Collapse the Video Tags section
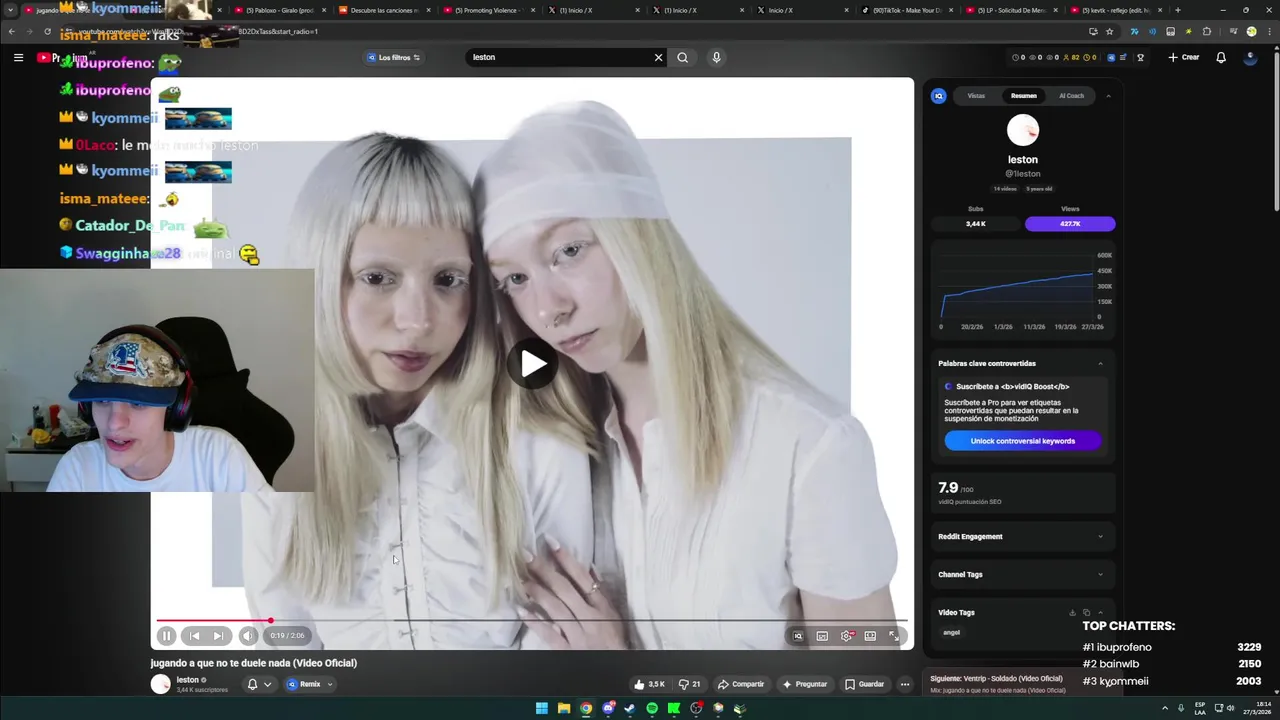1280x720 pixels. coord(1101,613)
